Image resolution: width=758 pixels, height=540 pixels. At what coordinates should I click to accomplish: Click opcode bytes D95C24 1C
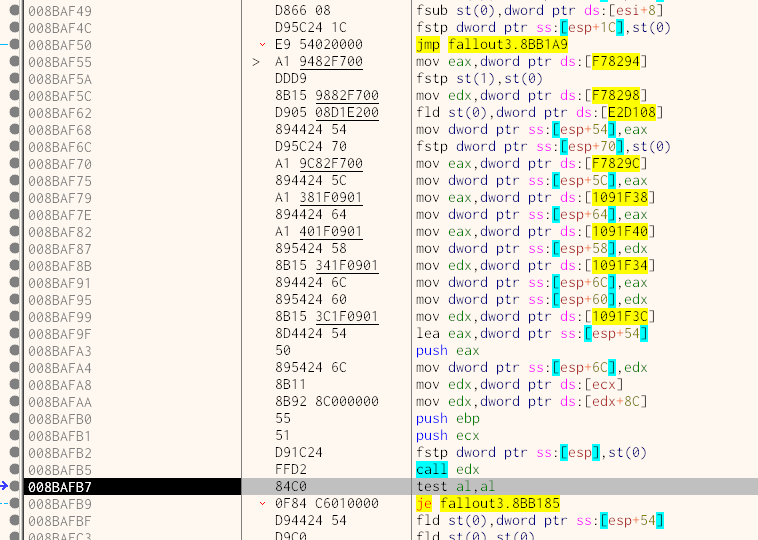click(311, 28)
